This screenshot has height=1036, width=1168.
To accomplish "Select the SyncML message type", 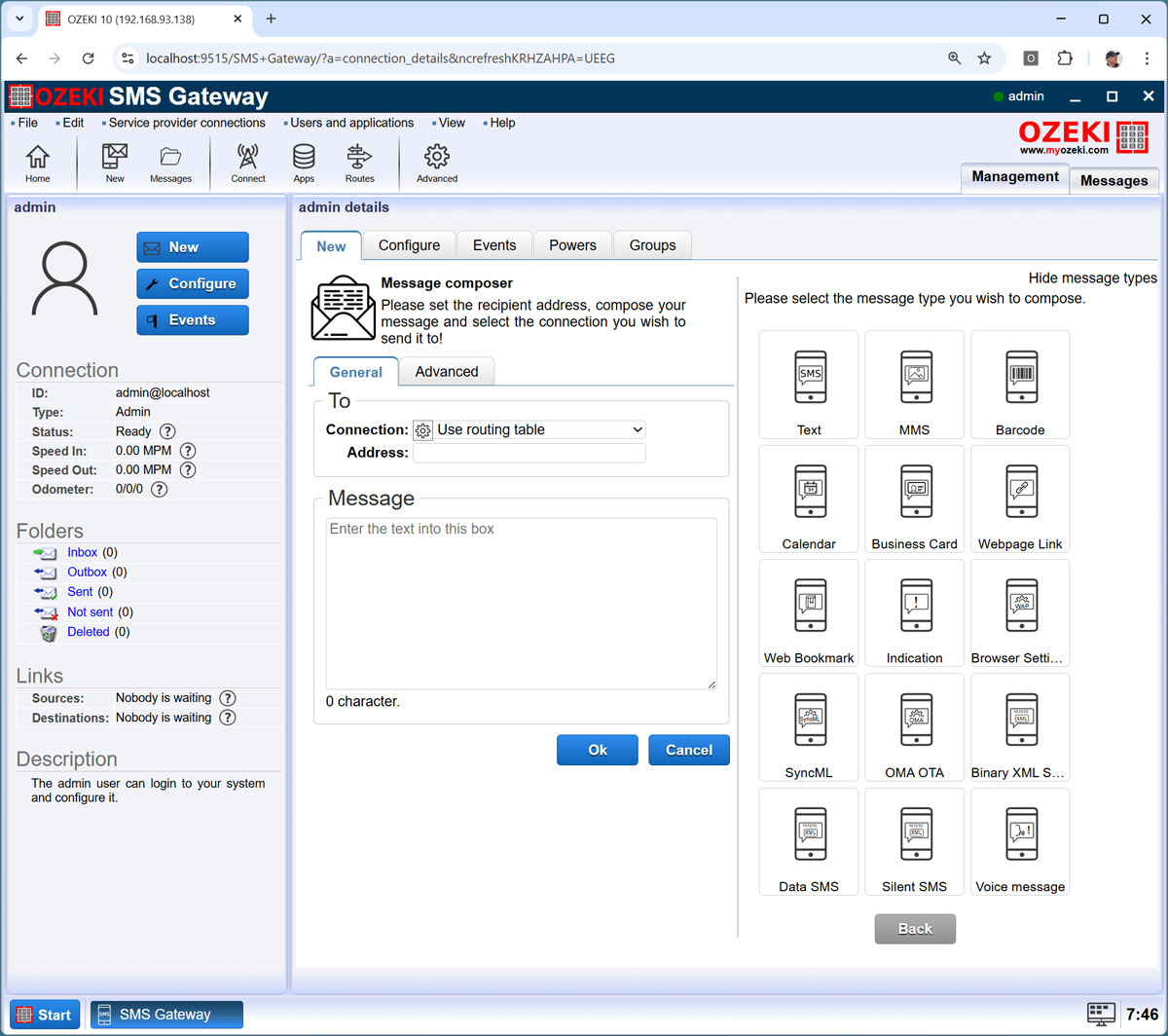I will [809, 727].
